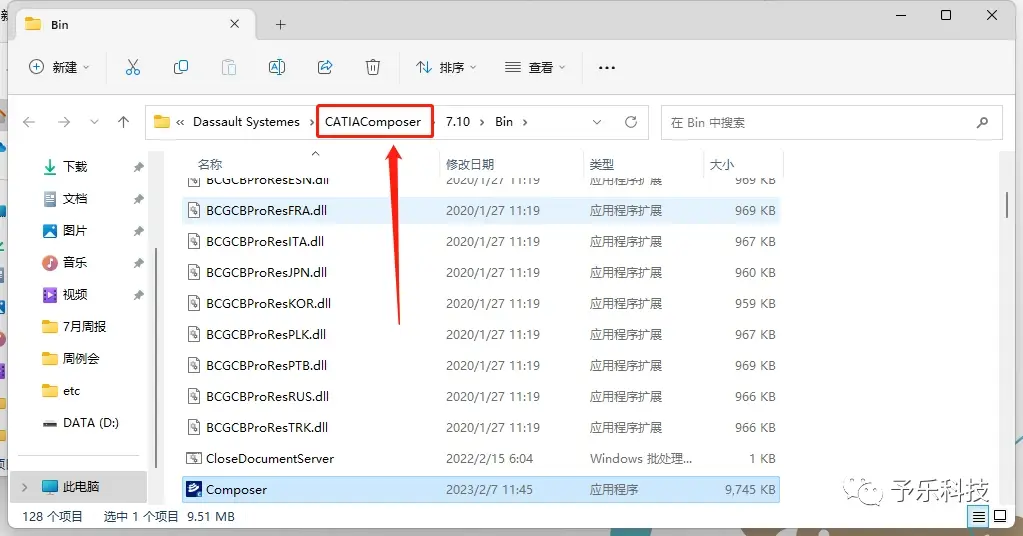
Task: Open 视频 in navigation pane
Action: click(75, 295)
